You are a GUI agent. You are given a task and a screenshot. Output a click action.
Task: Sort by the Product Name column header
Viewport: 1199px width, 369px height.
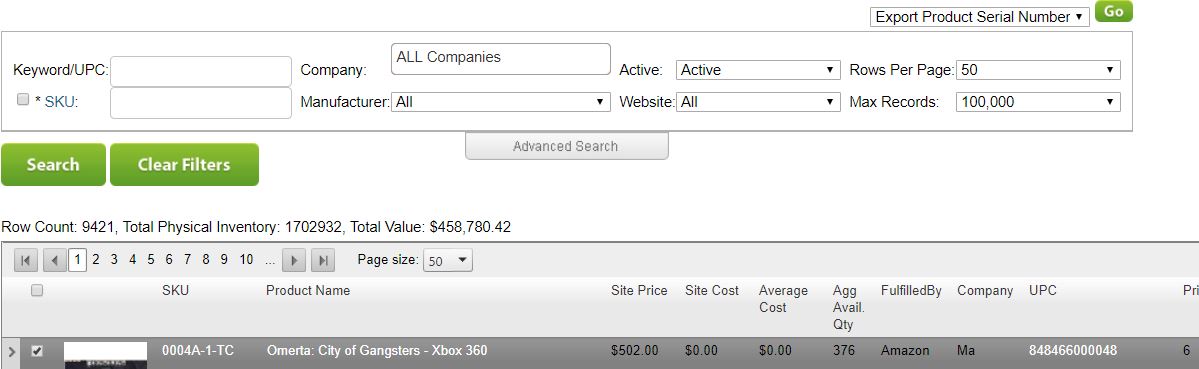pyautogui.click(x=308, y=290)
